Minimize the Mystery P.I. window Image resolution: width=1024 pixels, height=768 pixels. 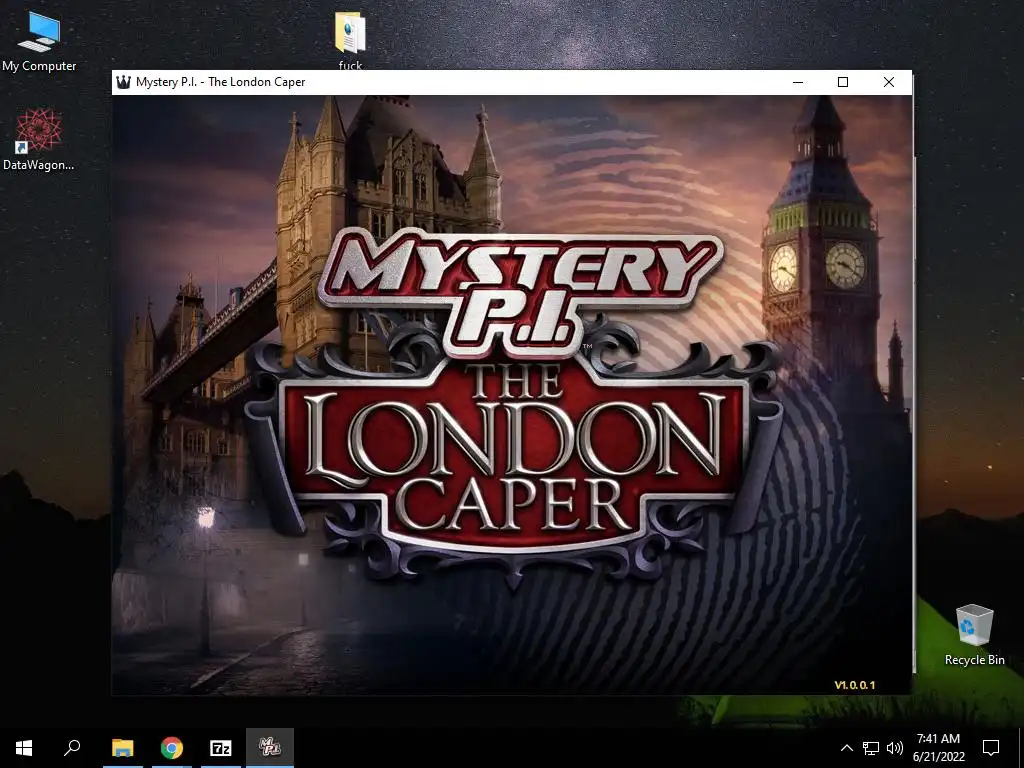798,82
